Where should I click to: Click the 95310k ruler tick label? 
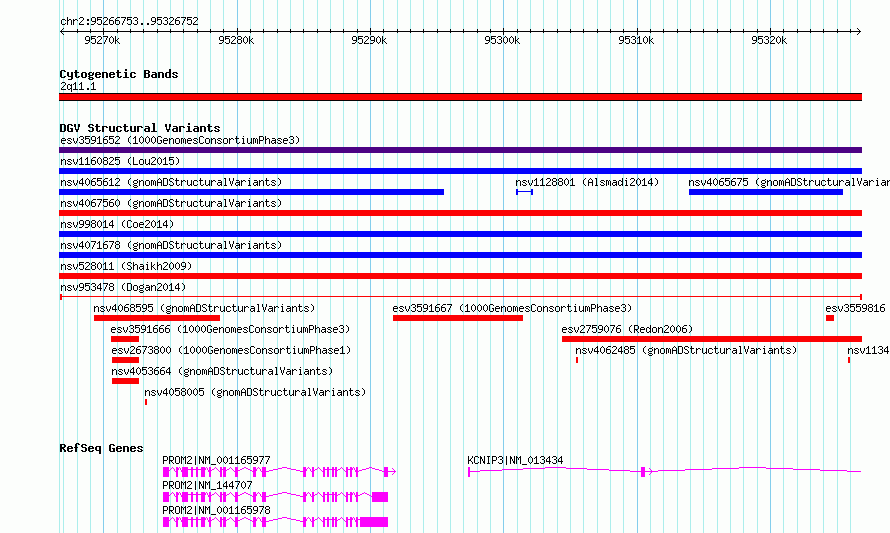point(636,40)
